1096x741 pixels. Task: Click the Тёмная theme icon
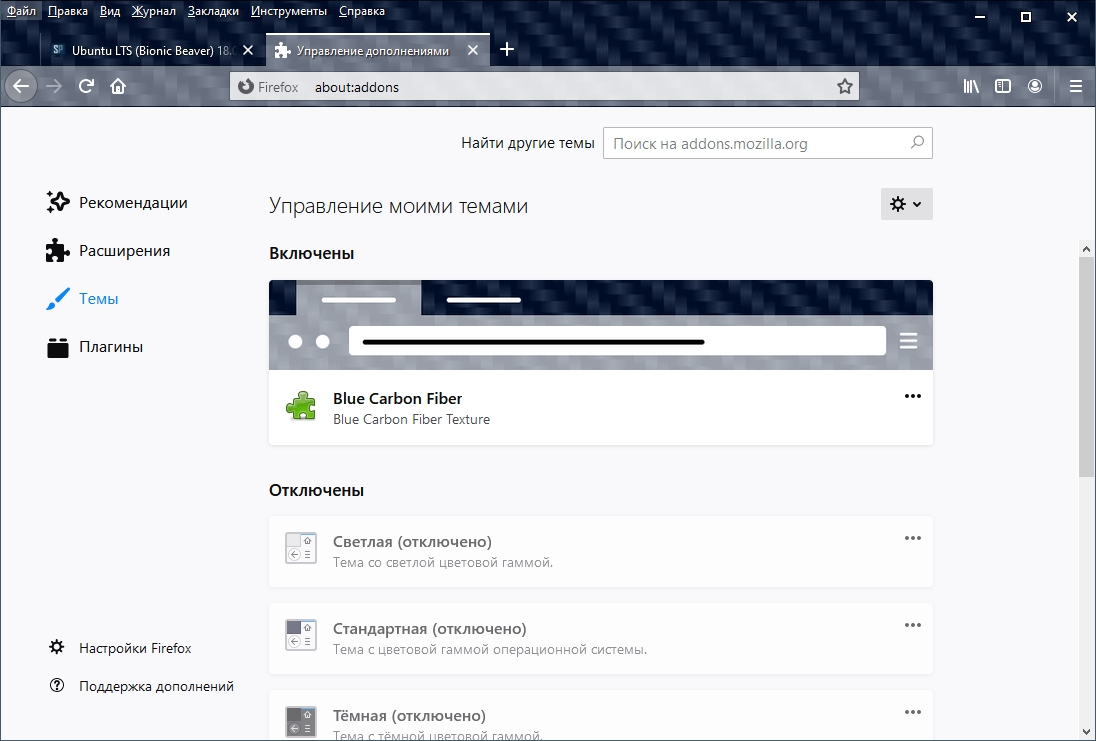301,722
